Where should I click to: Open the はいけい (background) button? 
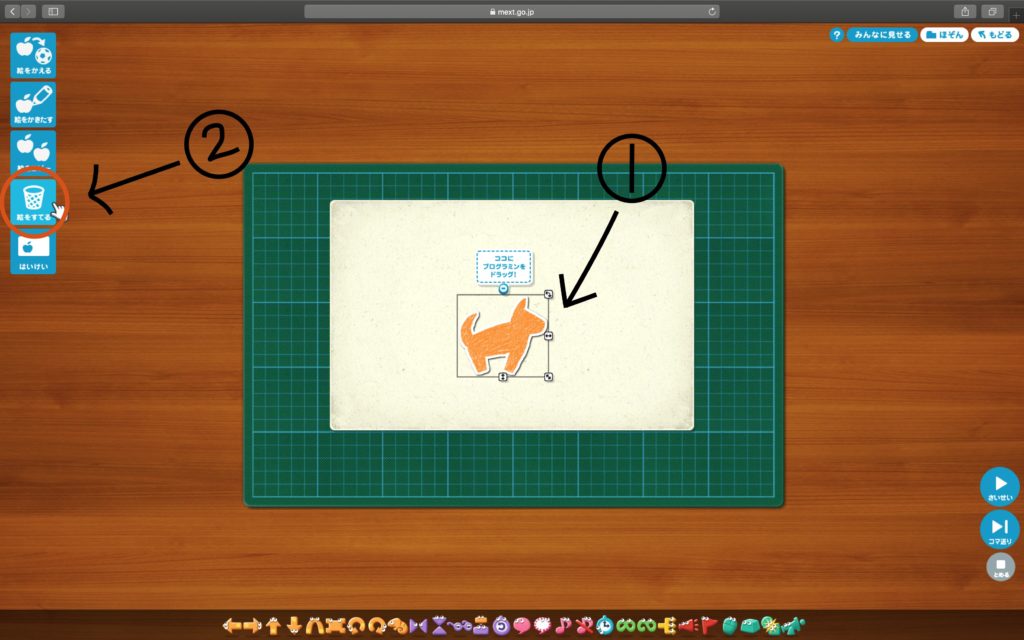coord(33,253)
